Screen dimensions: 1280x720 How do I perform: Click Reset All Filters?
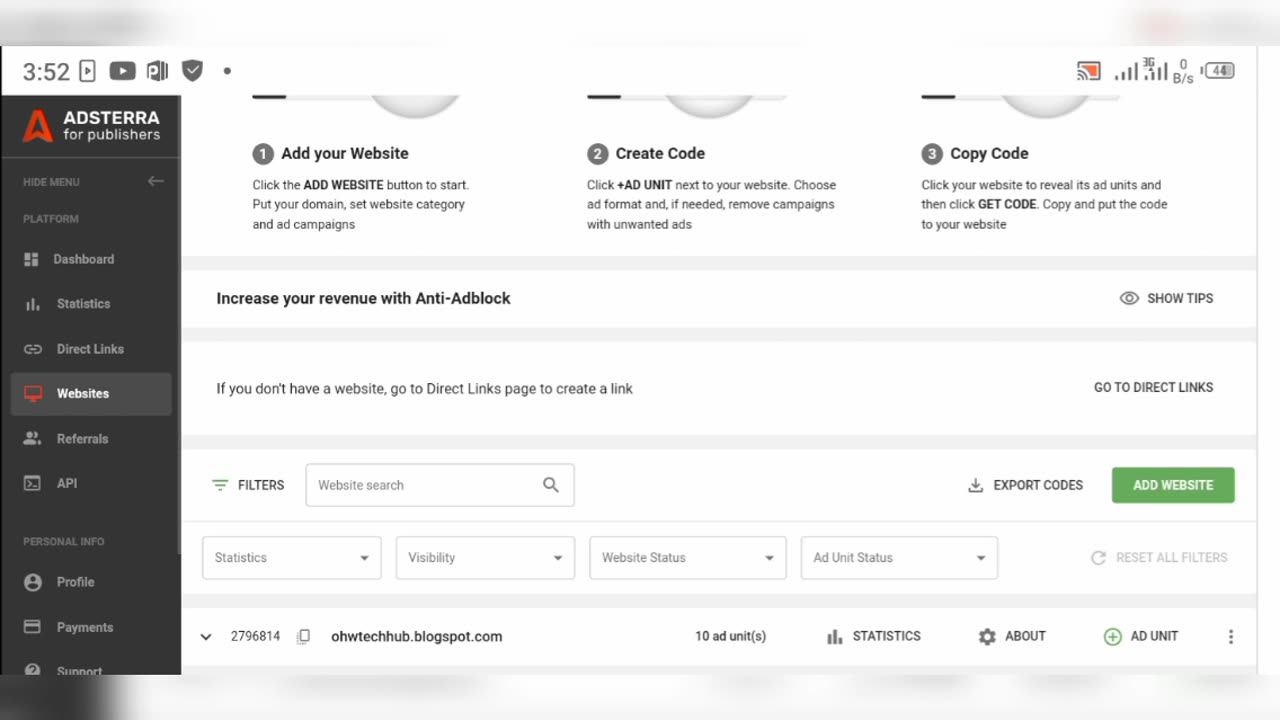pyautogui.click(x=1159, y=558)
